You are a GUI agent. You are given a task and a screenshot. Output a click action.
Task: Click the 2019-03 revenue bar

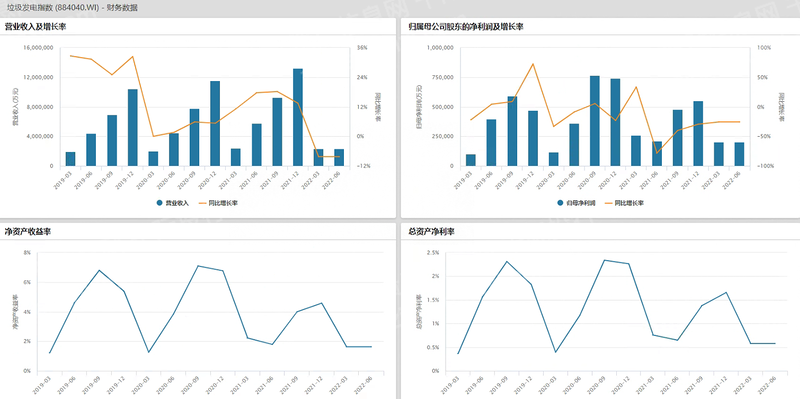click(70, 159)
